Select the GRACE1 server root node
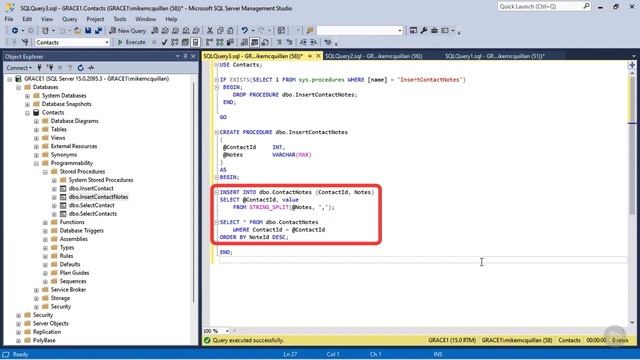Screen dimensions: 640x360 tap(96, 79)
